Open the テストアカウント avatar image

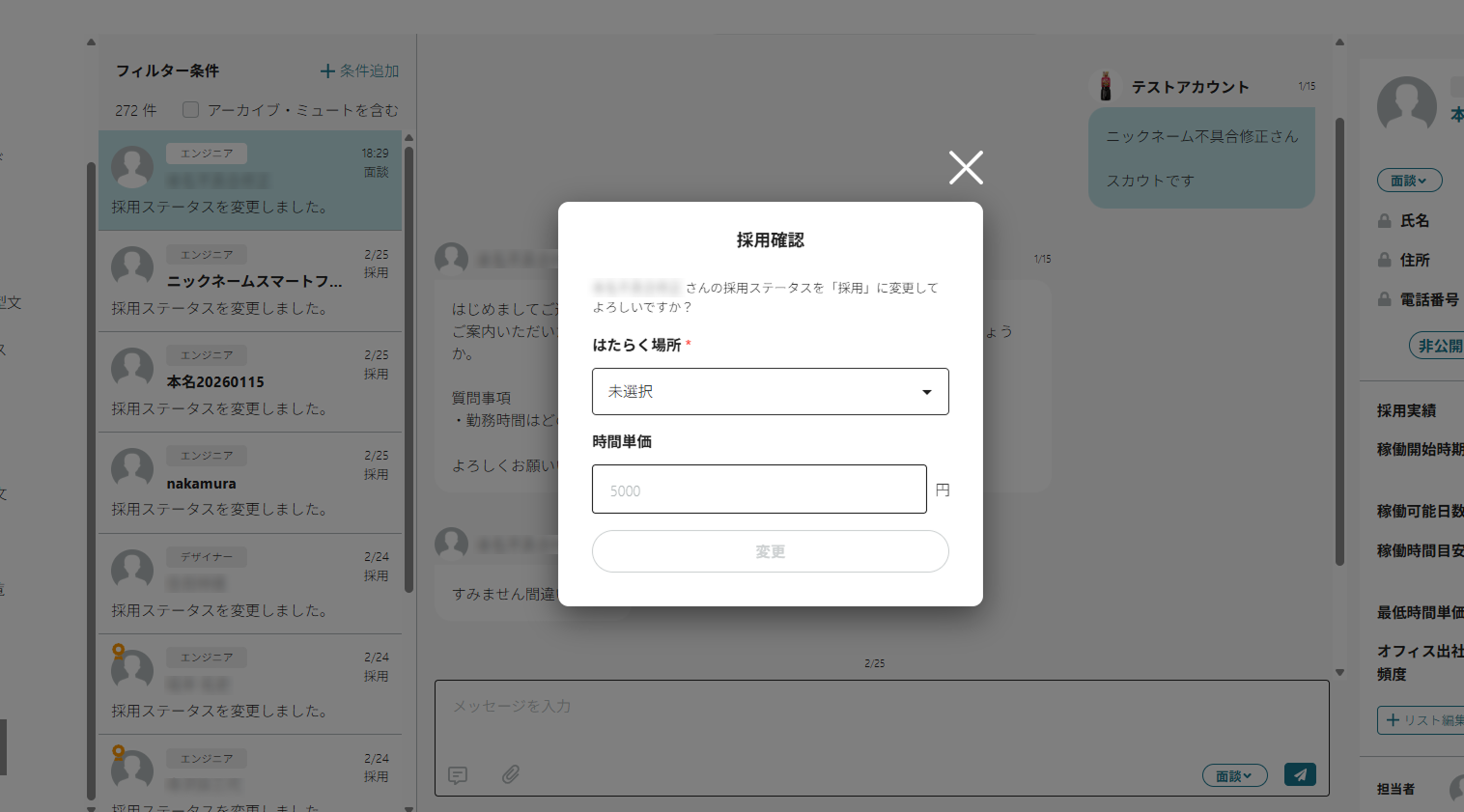coord(1104,85)
